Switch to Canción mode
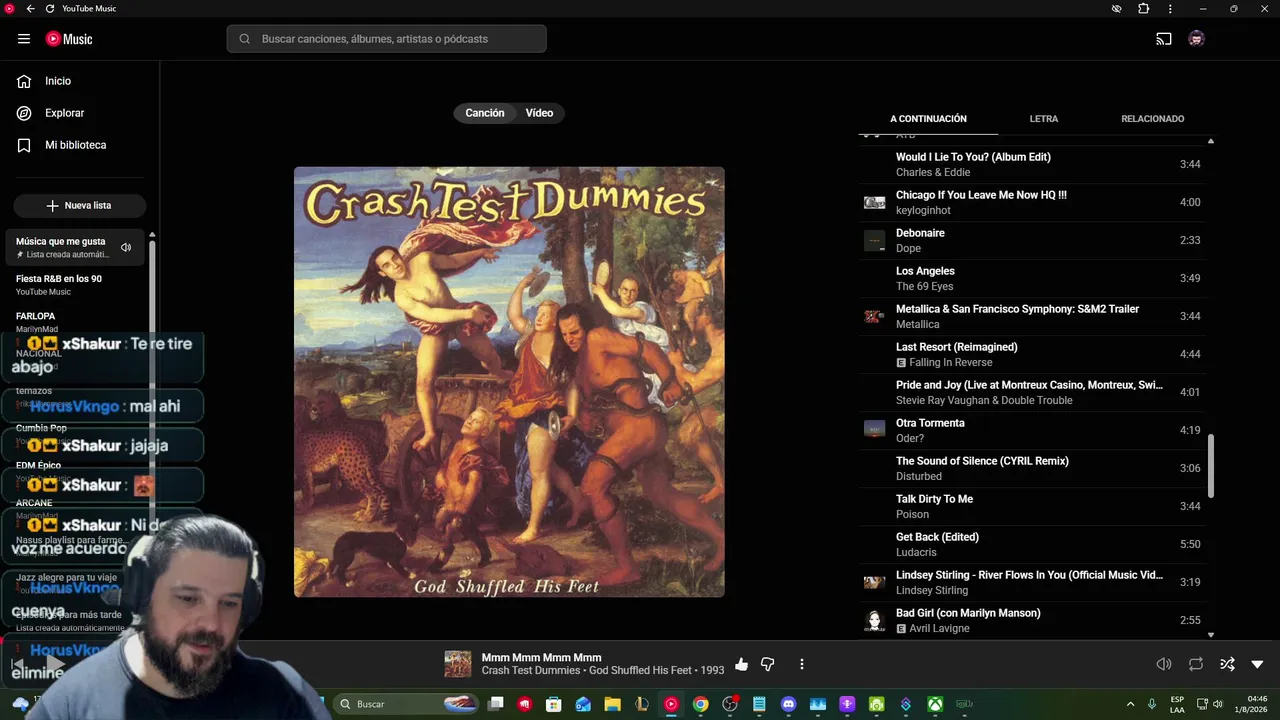This screenshot has height=720, width=1280. coord(485,113)
